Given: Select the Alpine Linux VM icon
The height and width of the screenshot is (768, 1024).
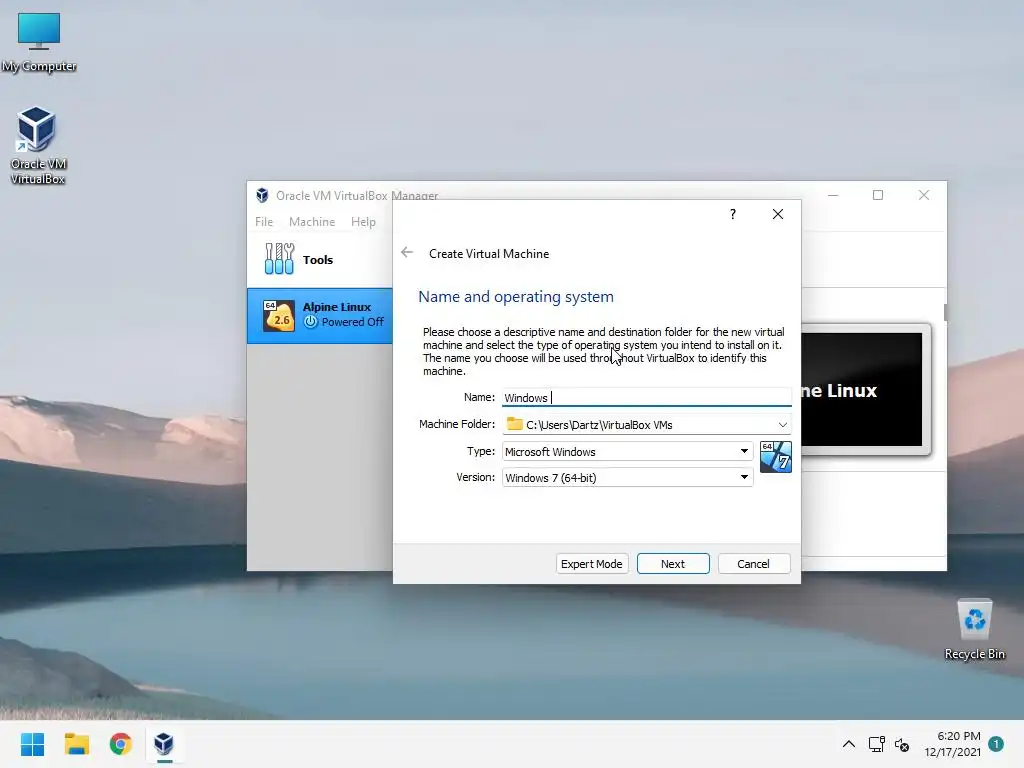Looking at the screenshot, I should click(279, 315).
